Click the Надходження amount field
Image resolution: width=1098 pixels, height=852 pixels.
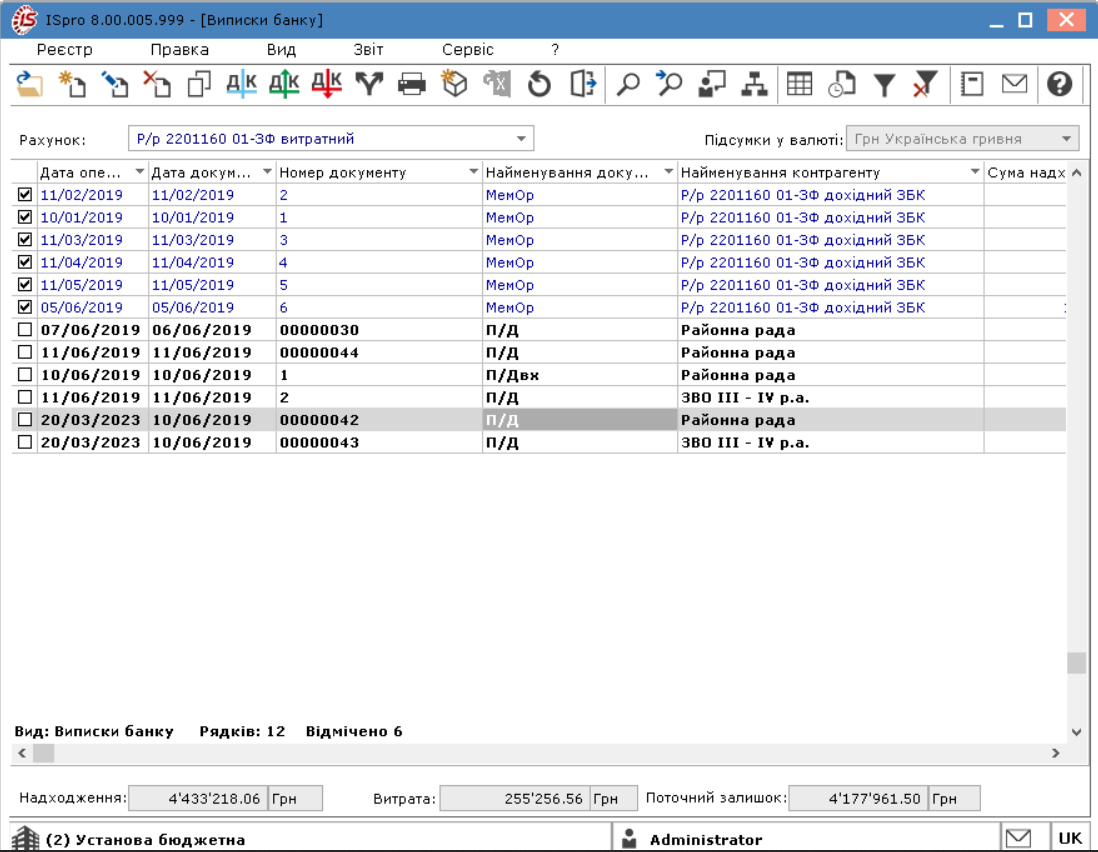point(198,798)
